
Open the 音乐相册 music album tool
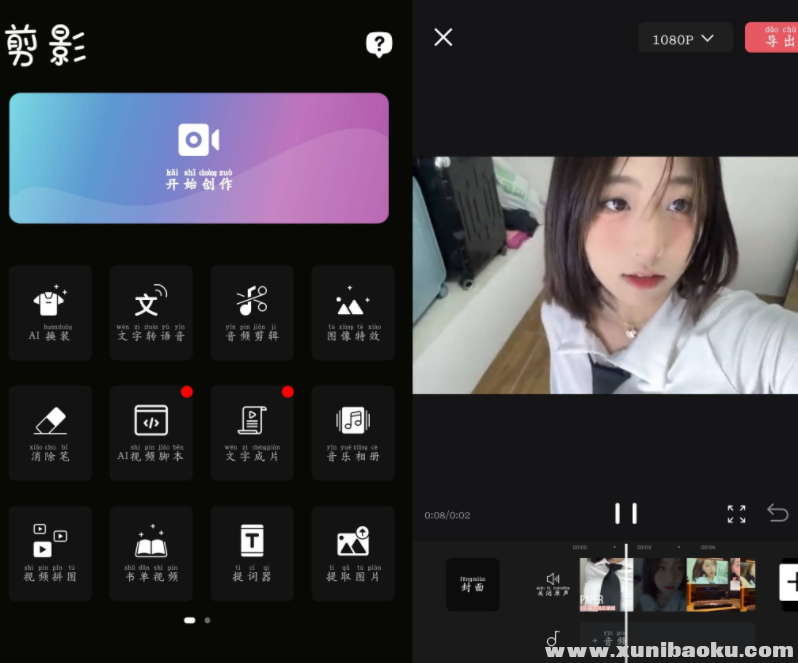(353, 432)
